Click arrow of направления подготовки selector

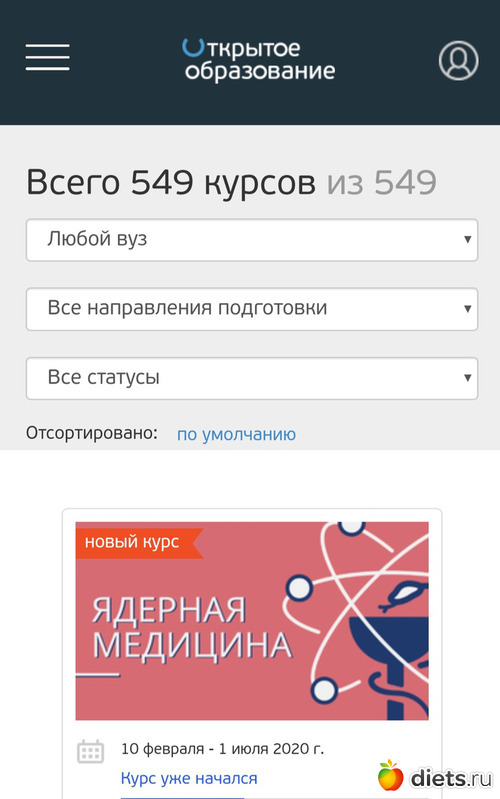pos(467,308)
